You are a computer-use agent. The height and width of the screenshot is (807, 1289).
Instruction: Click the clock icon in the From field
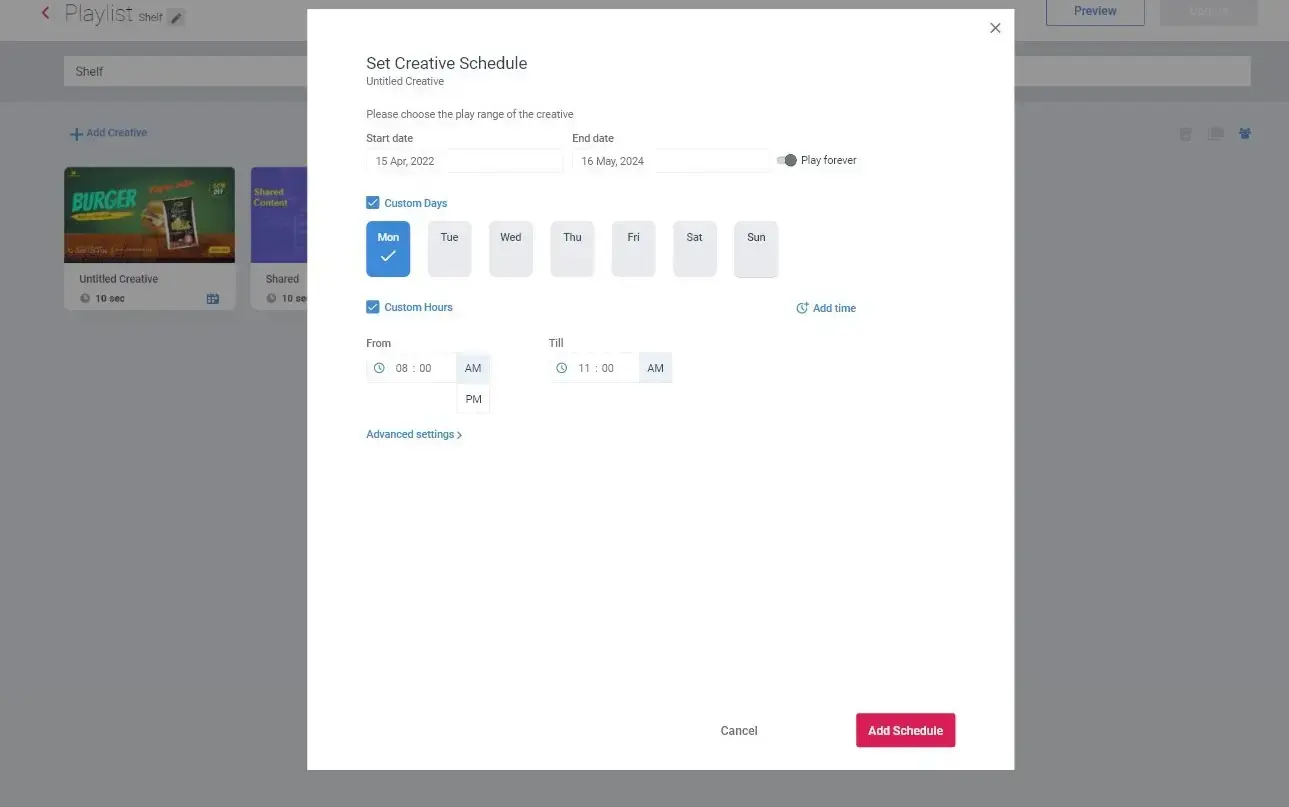379,367
